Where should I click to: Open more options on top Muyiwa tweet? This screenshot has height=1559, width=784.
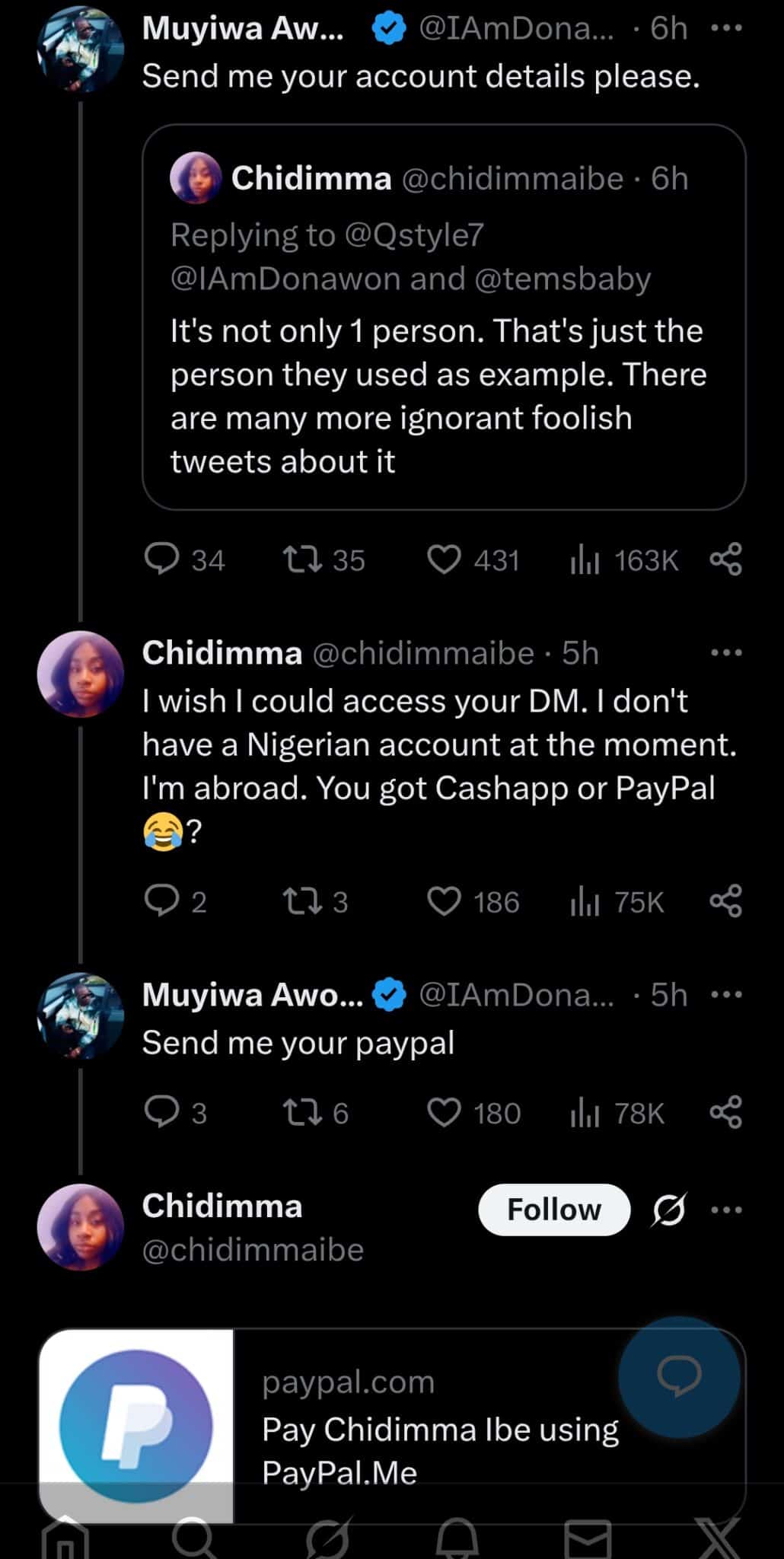pos(726,29)
